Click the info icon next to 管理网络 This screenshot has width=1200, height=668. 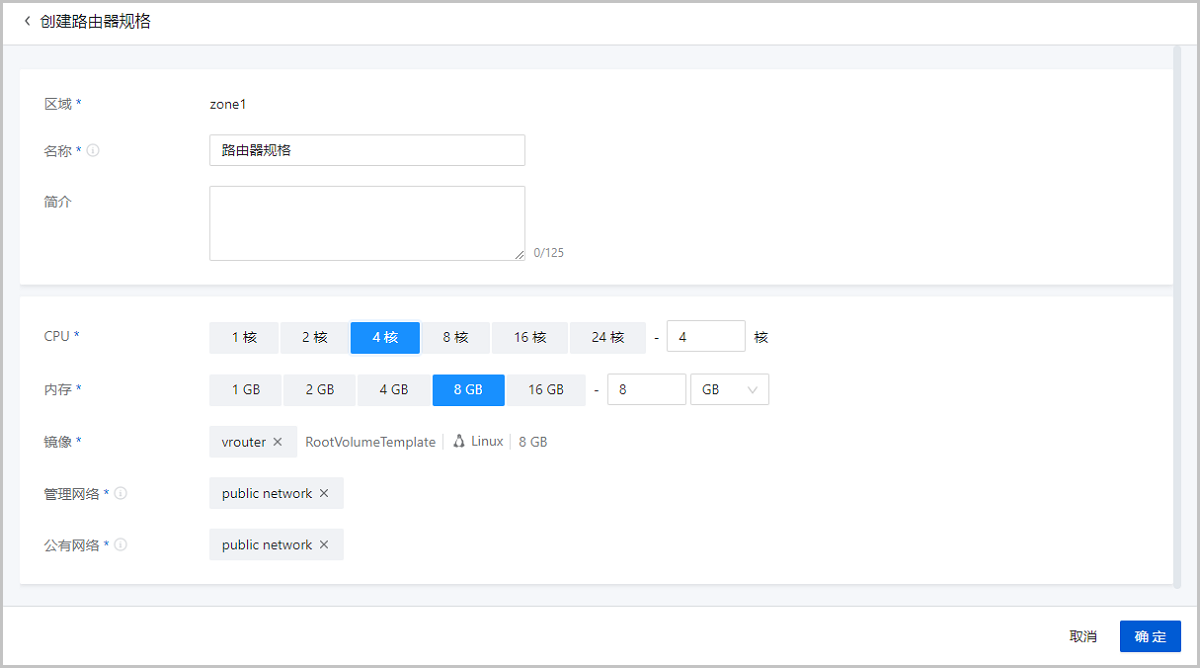120,492
